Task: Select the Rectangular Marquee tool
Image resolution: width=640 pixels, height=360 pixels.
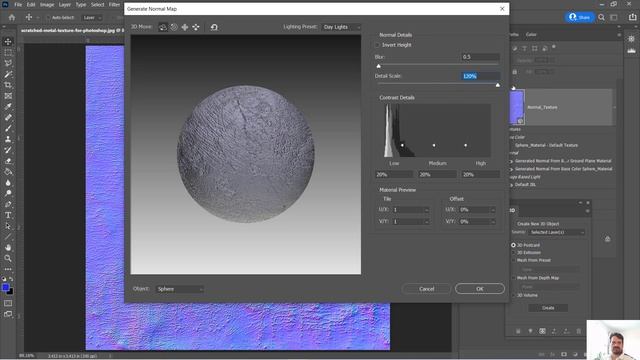Action: (8, 52)
